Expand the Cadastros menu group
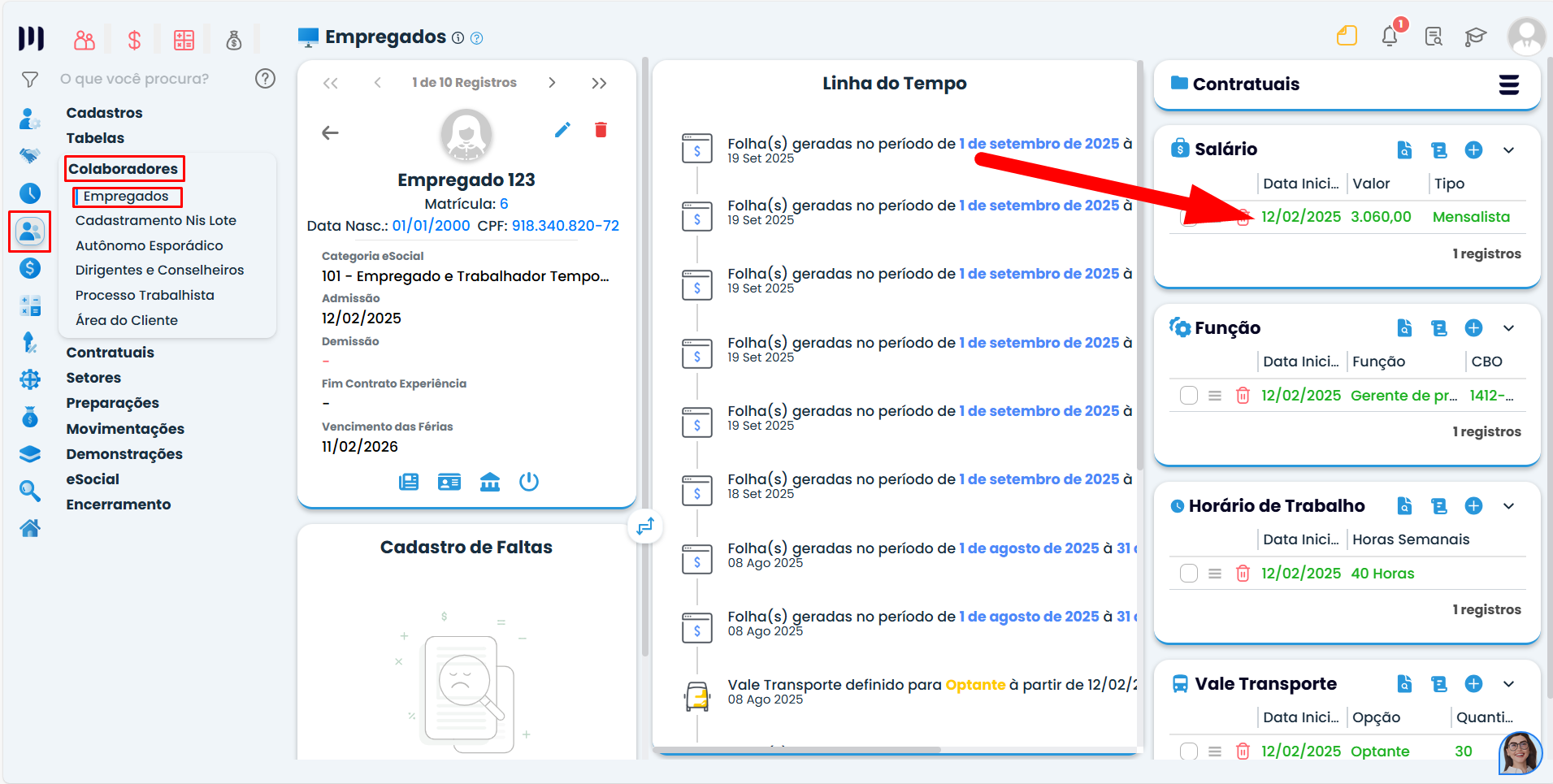This screenshot has height=784, width=1553. 104,113
